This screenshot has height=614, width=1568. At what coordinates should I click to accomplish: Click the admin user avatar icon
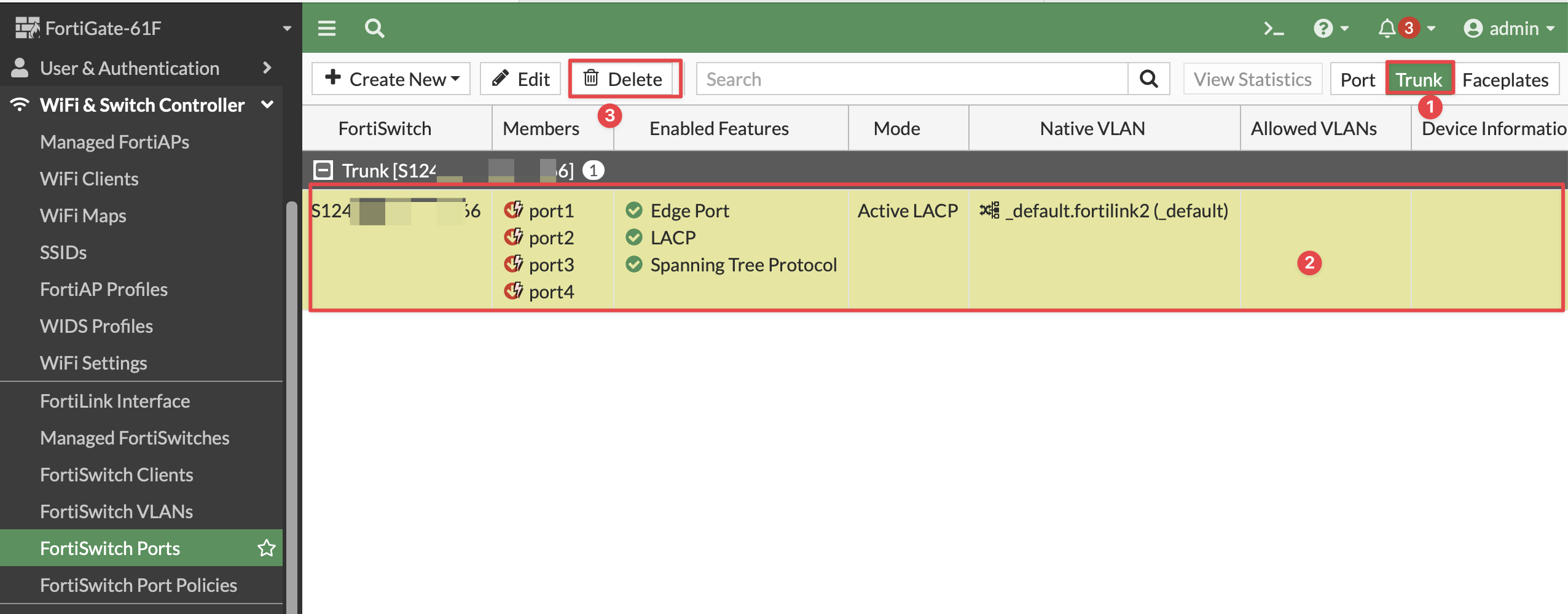pos(1473,28)
